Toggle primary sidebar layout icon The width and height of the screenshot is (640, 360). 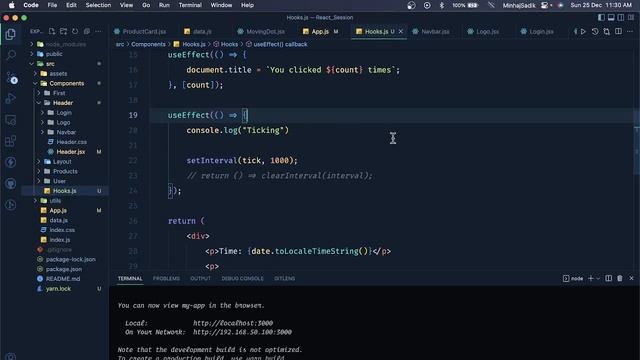(x=601, y=18)
